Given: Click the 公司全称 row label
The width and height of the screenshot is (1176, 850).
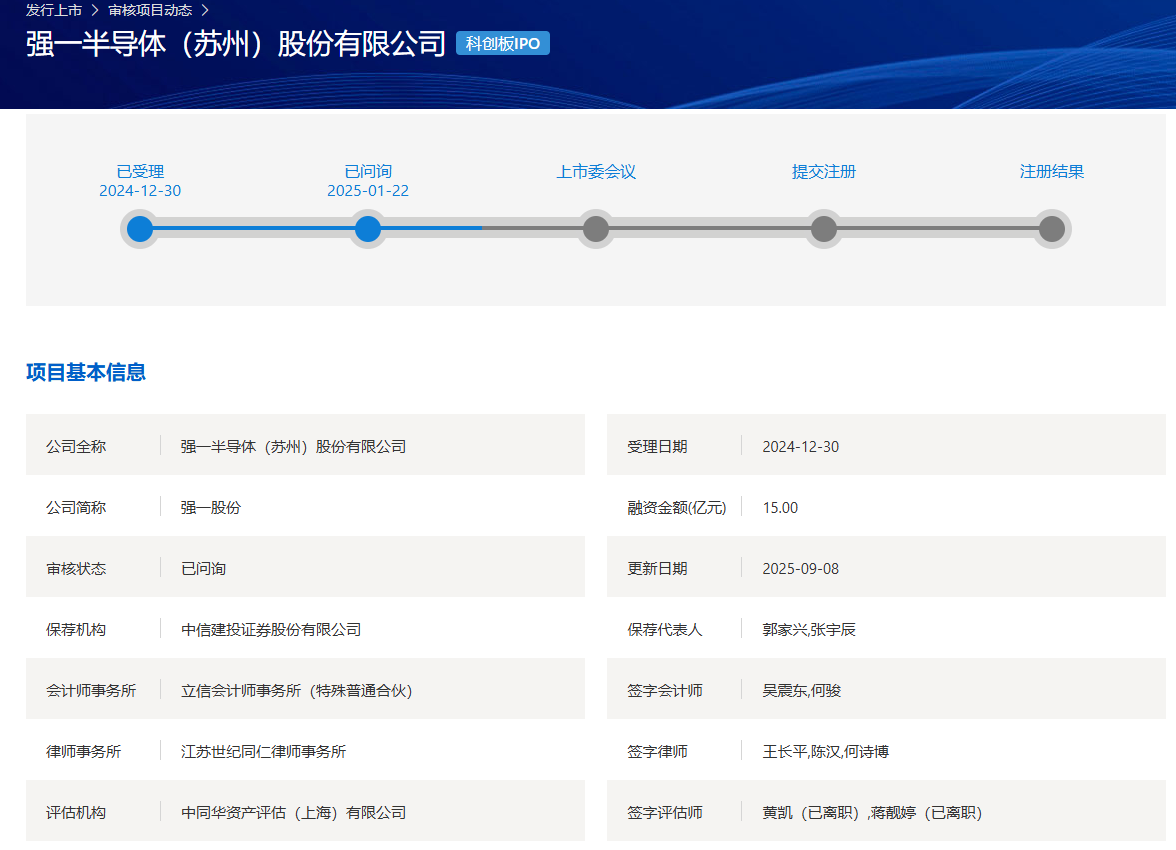Looking at the screenshot, I should (x=76, y=446).
